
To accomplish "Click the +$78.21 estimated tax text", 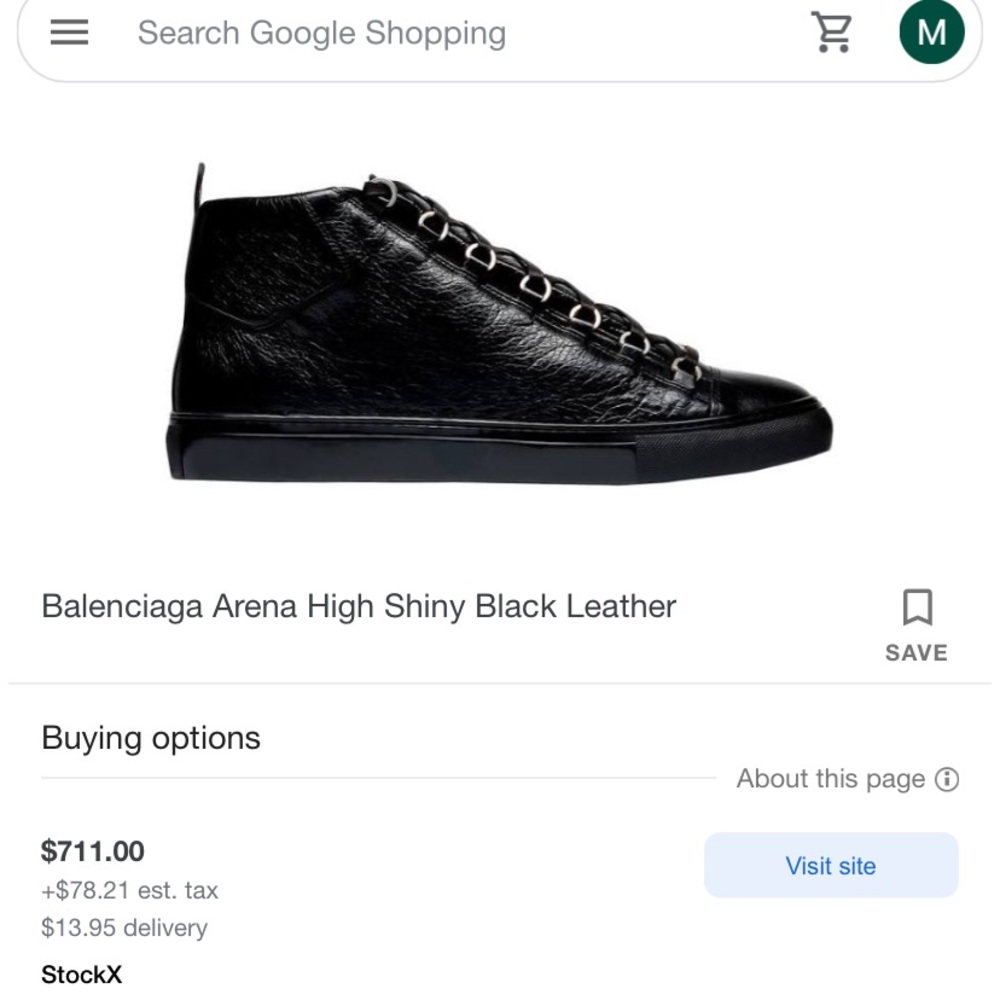I will click(x=131, y=890).
